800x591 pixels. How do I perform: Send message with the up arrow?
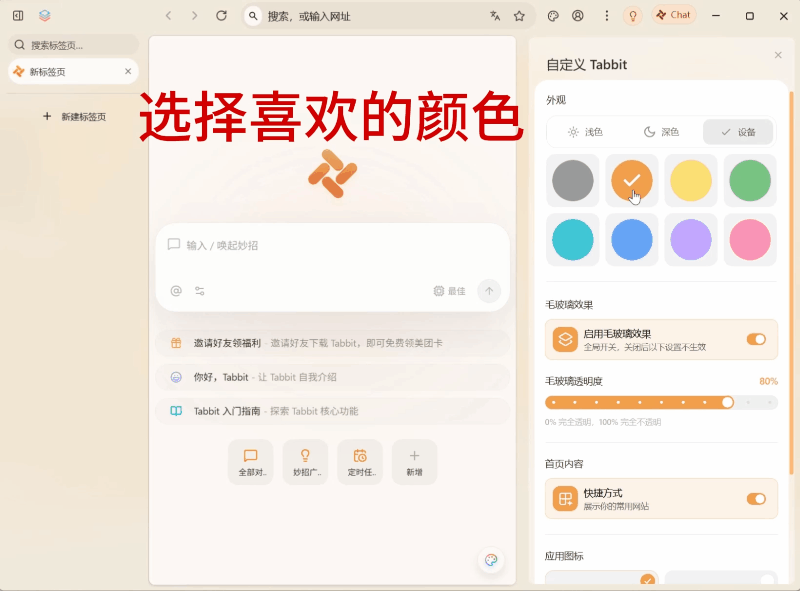[x=489, y=291]
